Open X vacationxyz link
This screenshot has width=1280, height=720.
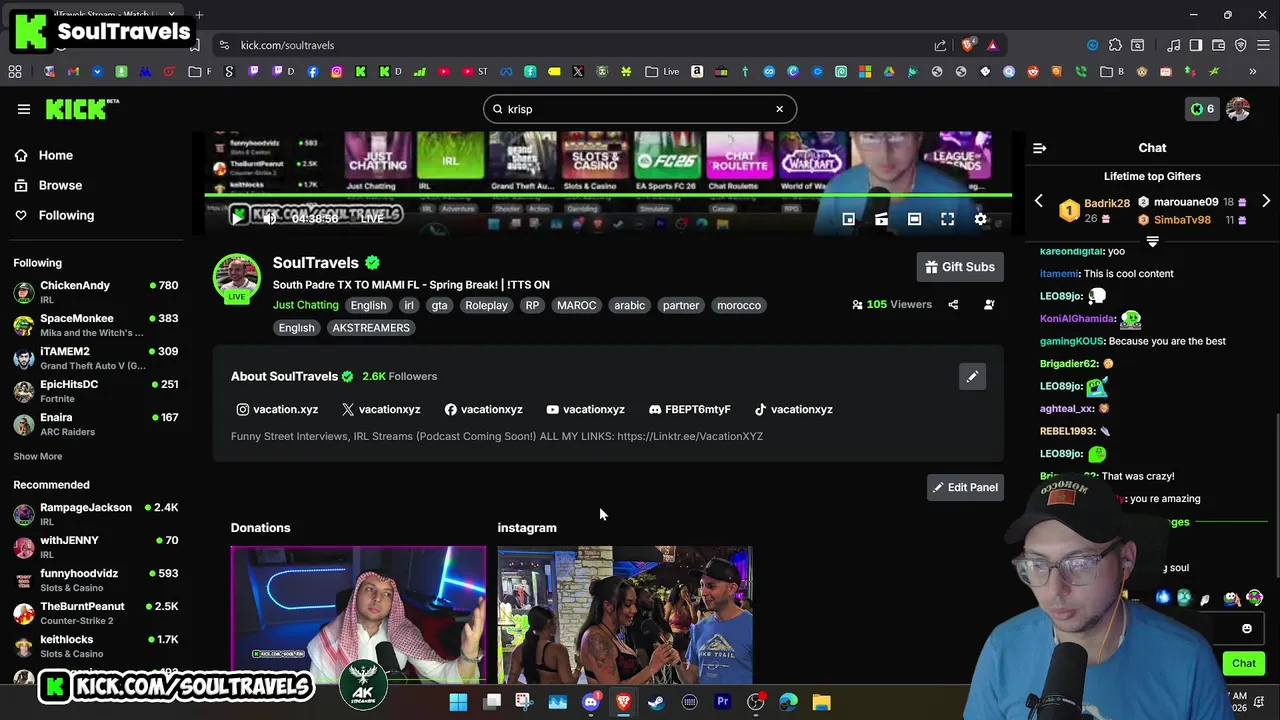[381, 409]
